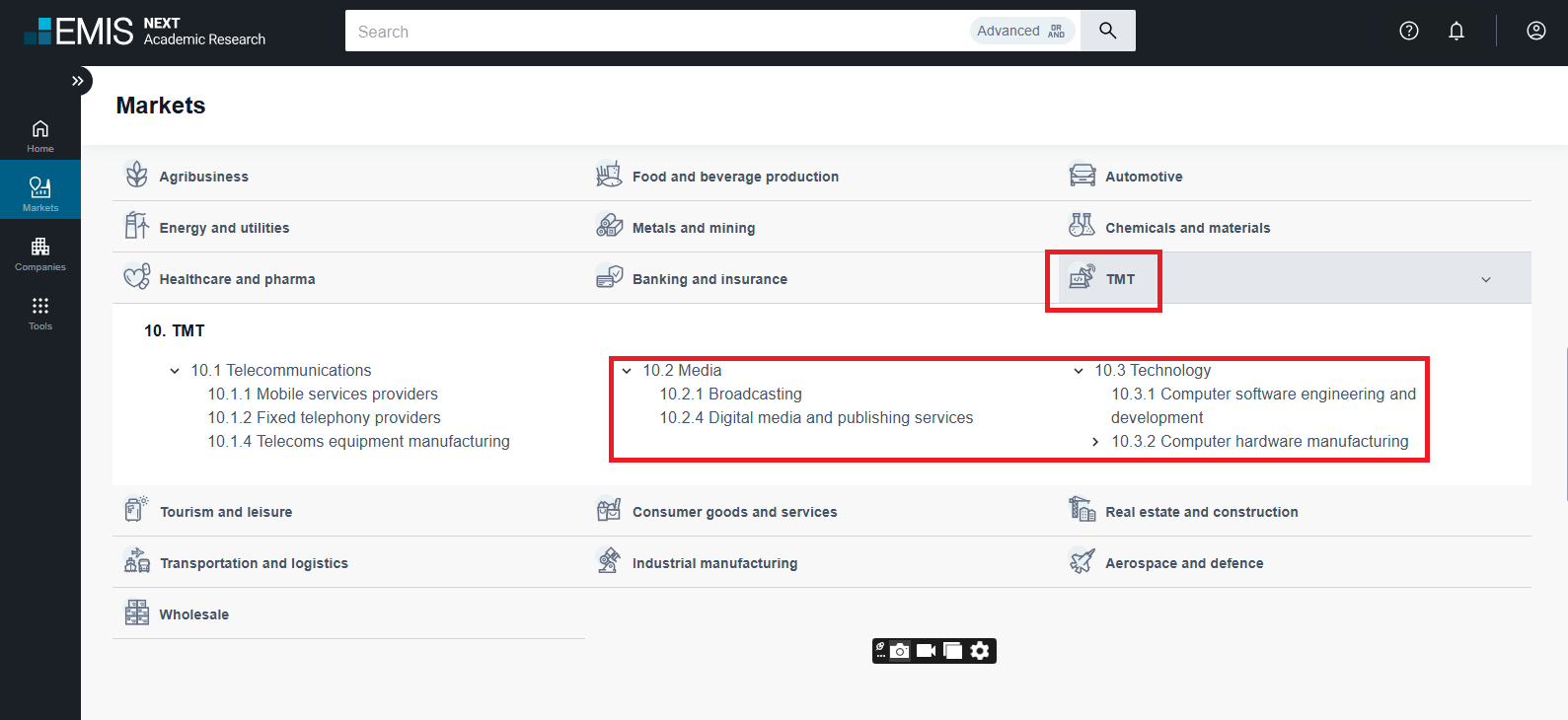Open the help question mark icon
Screen dimensions: 1568x720
pyautogui.click(x=1408, y=31)
